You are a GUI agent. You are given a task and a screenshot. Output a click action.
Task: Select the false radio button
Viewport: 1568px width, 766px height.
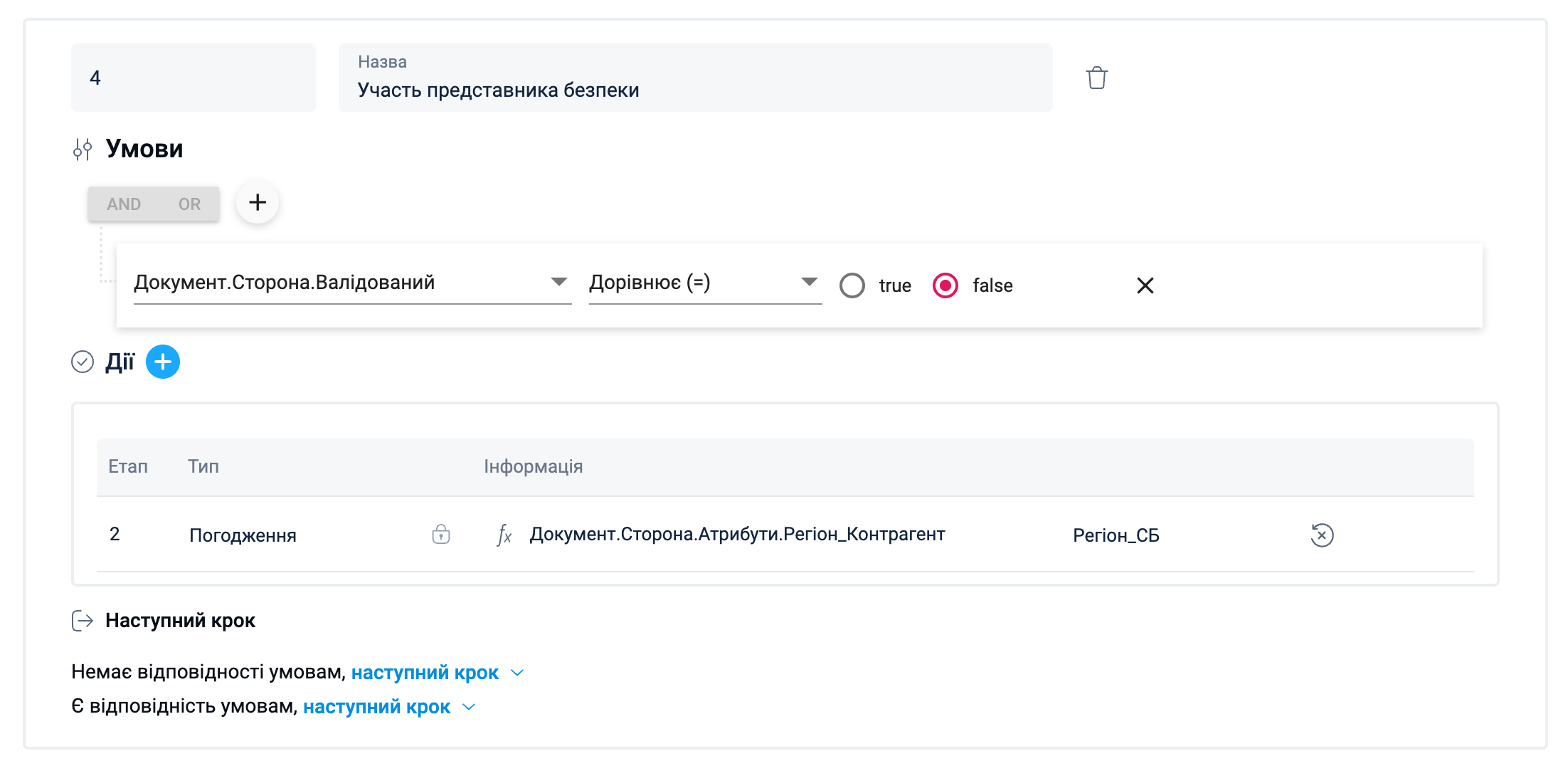coord(945,285)
